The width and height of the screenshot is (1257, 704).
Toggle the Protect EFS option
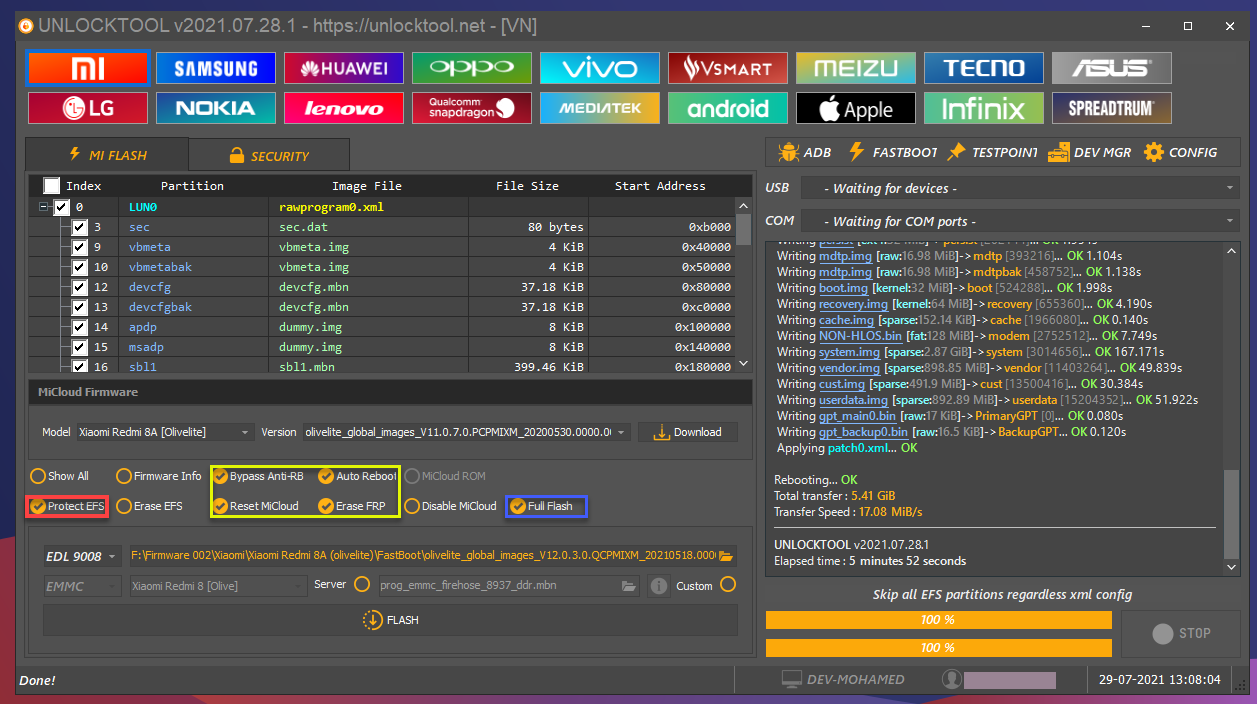tap(38, 506)
